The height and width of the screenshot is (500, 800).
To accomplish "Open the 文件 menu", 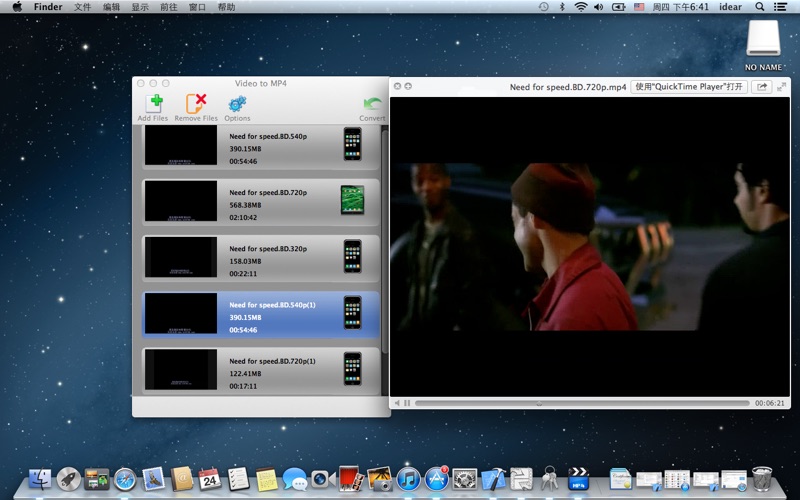I will point(83,7).
